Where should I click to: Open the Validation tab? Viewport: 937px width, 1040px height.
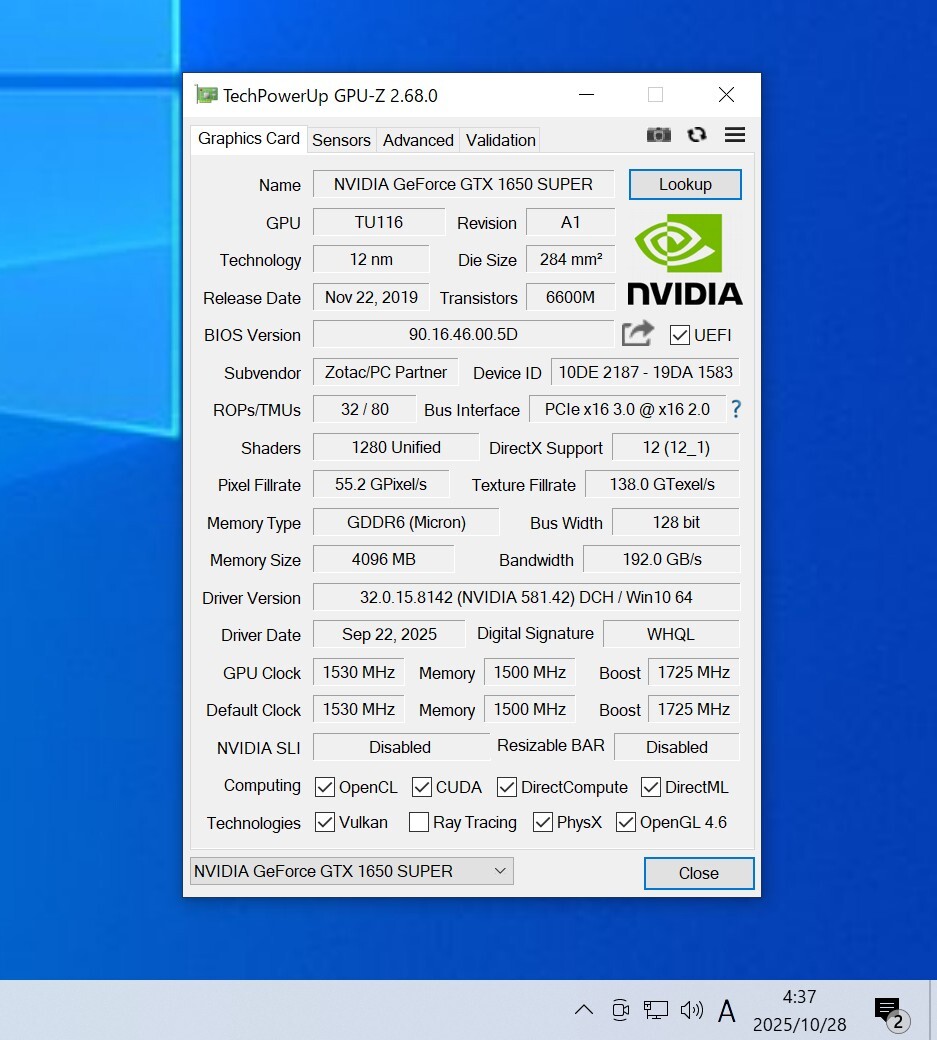tap(500, 140)
